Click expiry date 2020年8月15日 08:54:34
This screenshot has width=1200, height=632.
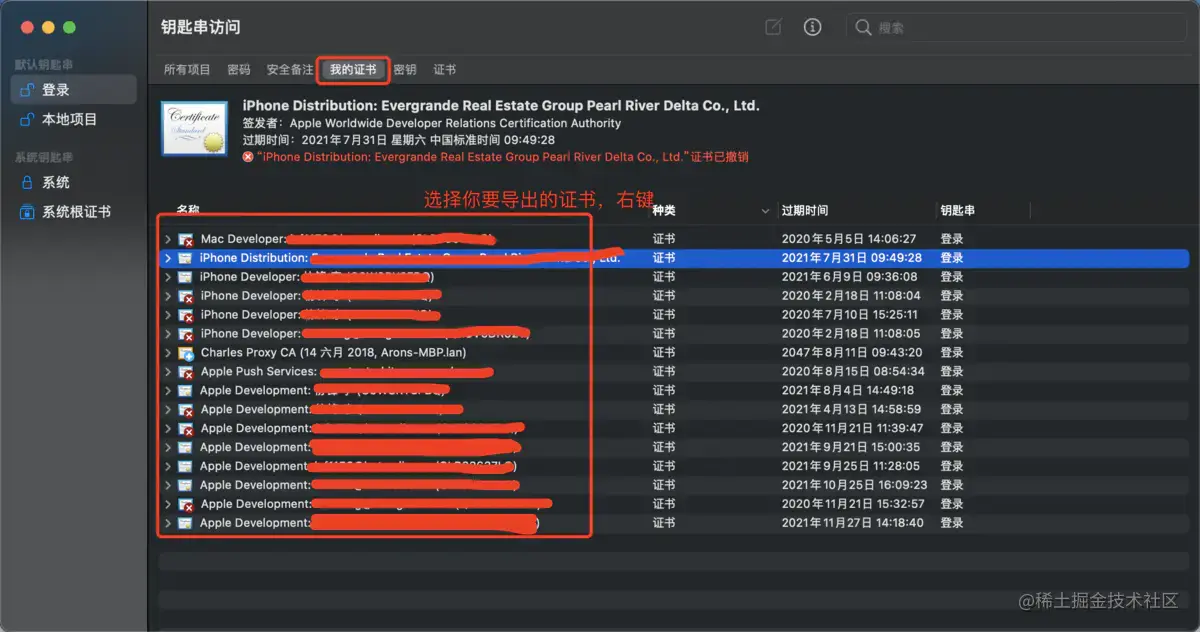coord(853,372)
